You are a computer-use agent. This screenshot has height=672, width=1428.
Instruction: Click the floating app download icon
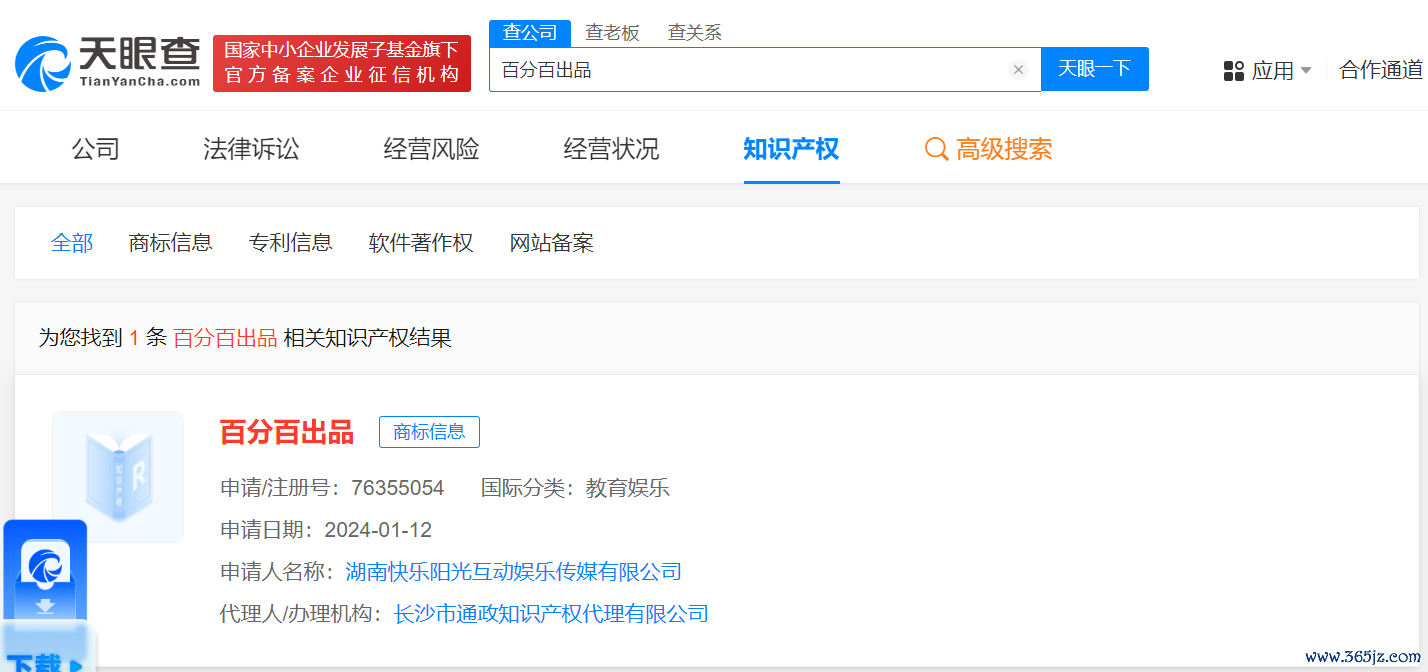click(x=45, y=574)
